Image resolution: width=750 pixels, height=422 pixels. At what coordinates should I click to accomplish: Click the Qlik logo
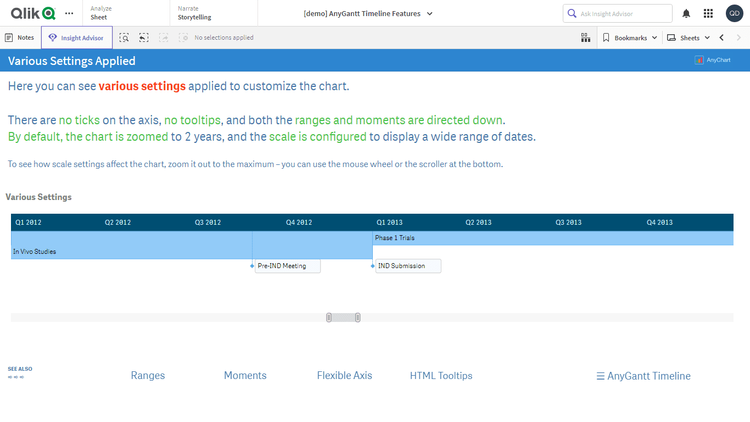pos(32,13)
